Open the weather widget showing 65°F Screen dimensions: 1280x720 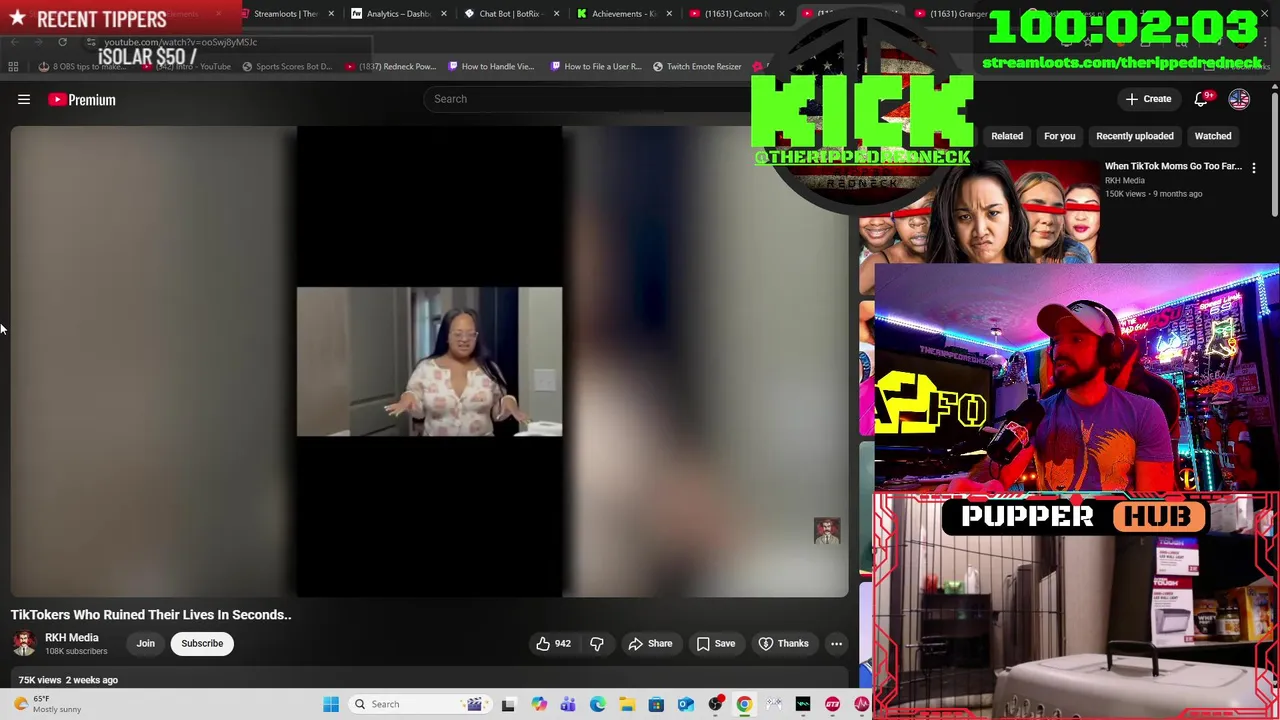coord(48,704)
